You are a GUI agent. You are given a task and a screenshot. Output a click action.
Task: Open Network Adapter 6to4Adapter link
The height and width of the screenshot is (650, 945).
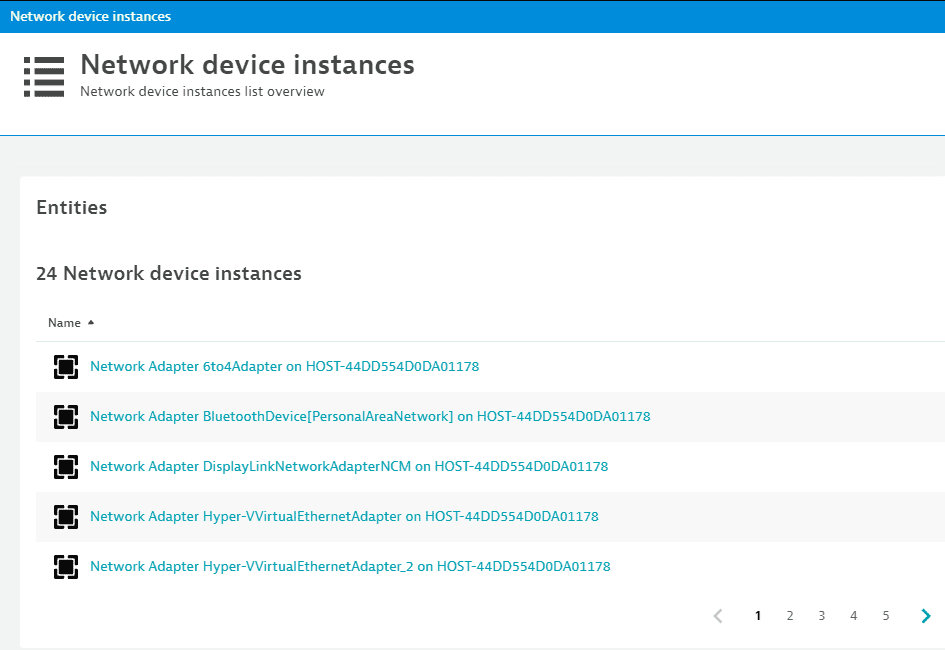tap(284, 367)
